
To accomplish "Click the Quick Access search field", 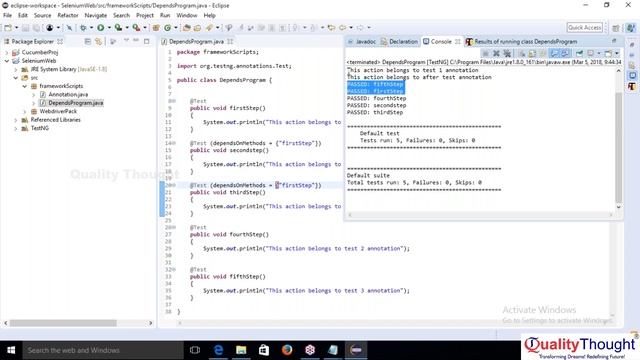I will click(584, 27).
